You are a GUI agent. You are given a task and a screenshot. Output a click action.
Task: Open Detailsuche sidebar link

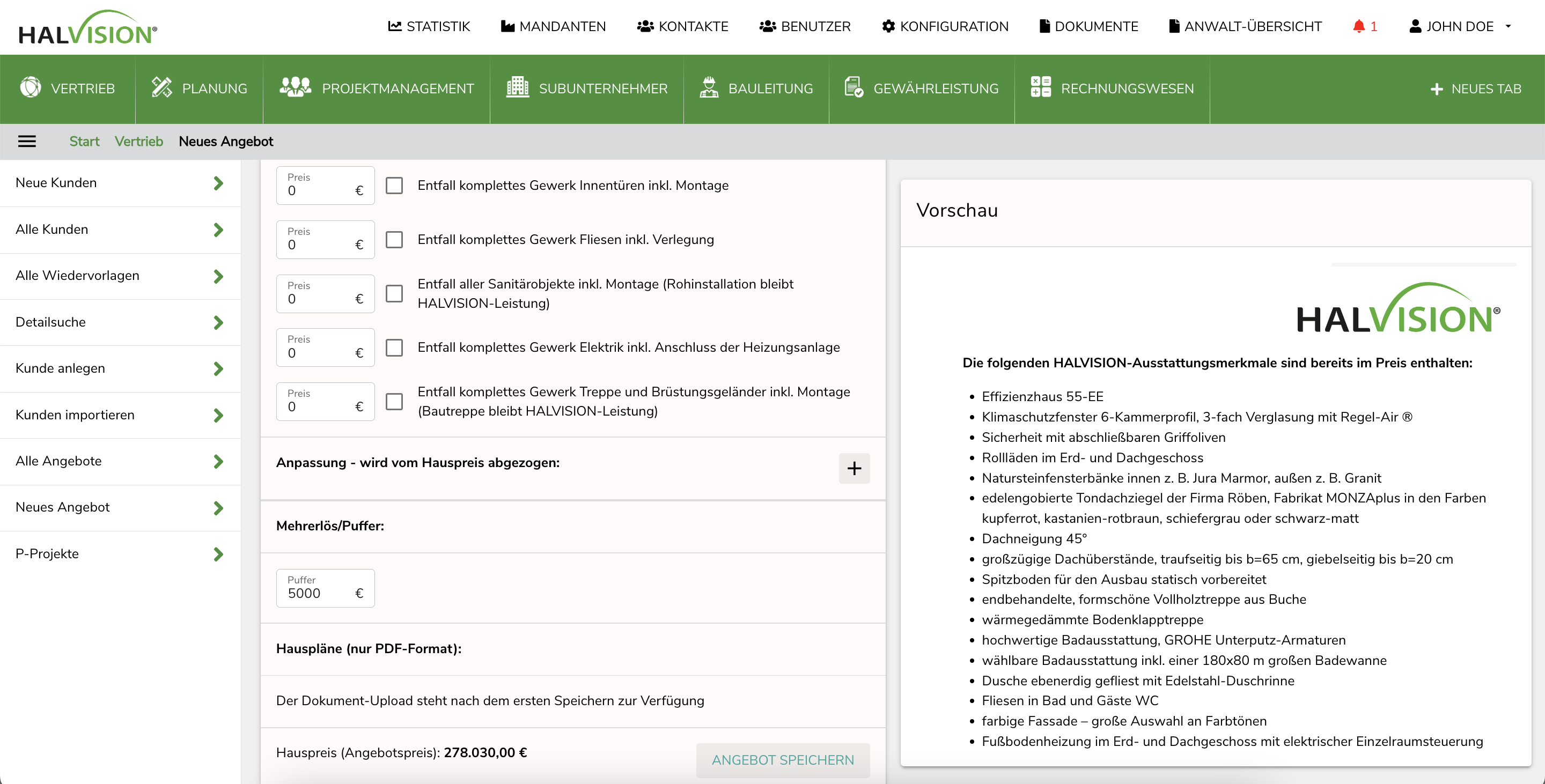point(50,322)
